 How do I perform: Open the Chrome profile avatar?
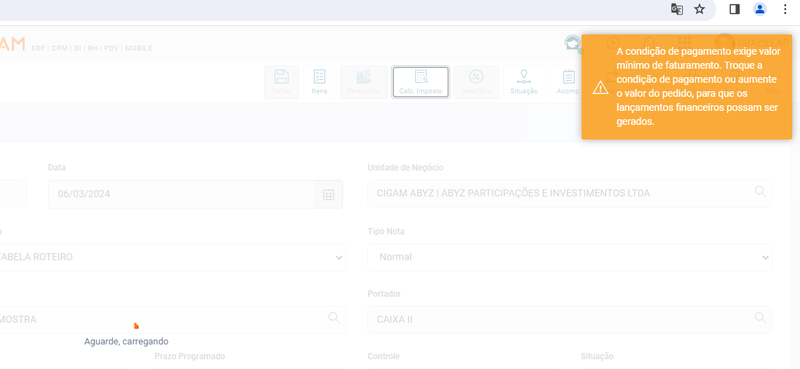[x=760, y=9]
